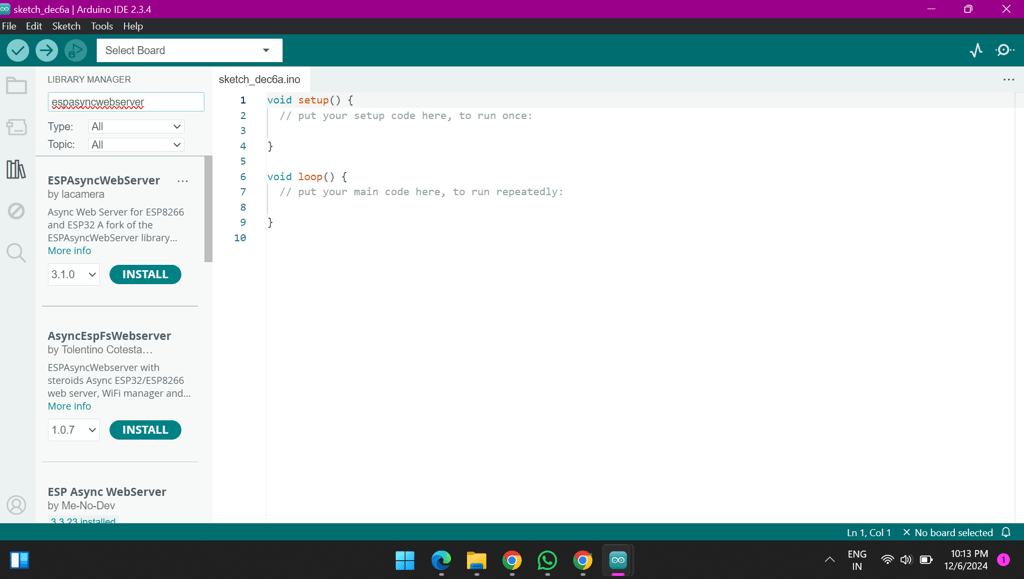
Task: Show hidden system tray icons
Action: point(829,559)
